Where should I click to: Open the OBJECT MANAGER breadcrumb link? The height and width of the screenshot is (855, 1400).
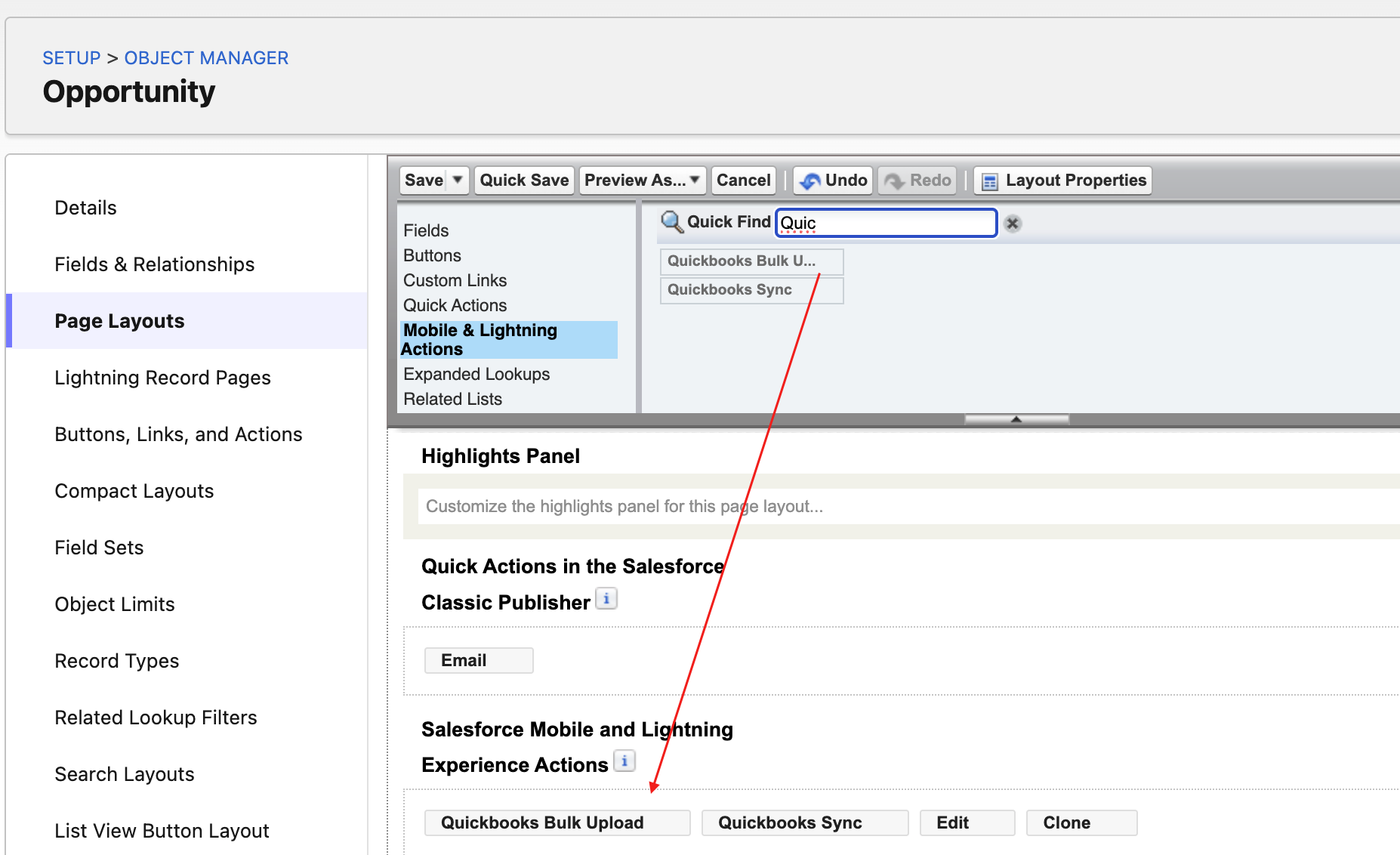pyautogui.click(x=206, y=58)
